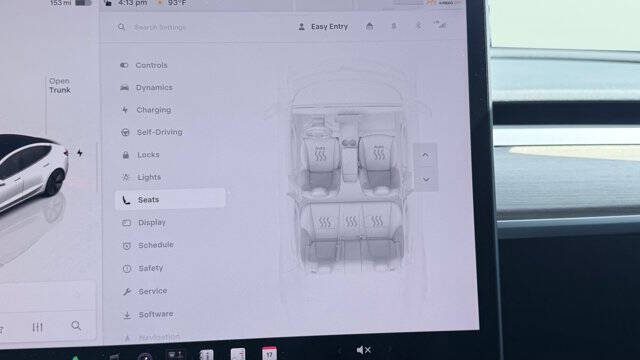Click the muted volume speaker icon
The width and height of the screenshot is (640, 360).
[x=363, y=350]
